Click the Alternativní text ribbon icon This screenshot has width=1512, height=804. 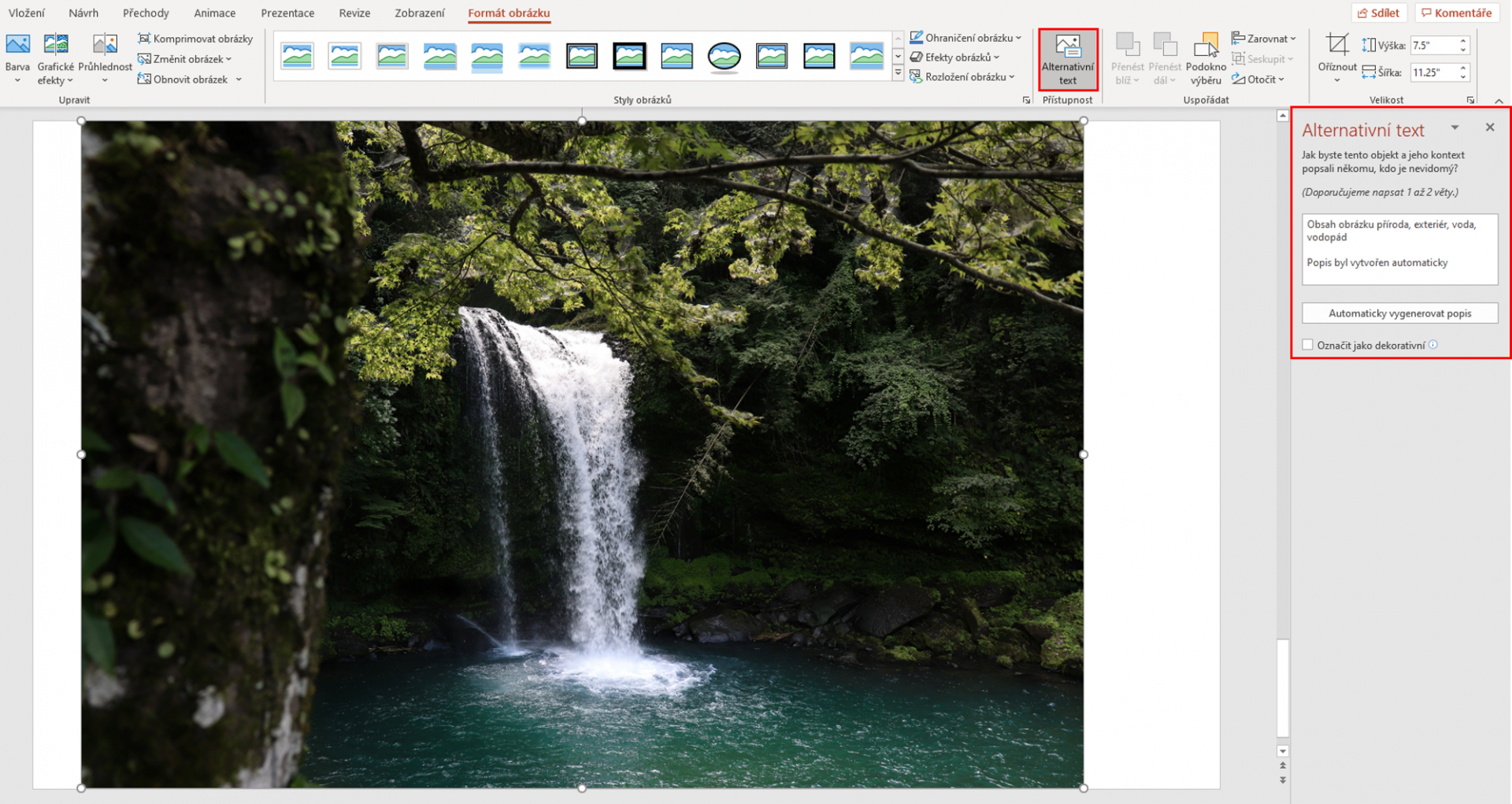[1067, 57]
